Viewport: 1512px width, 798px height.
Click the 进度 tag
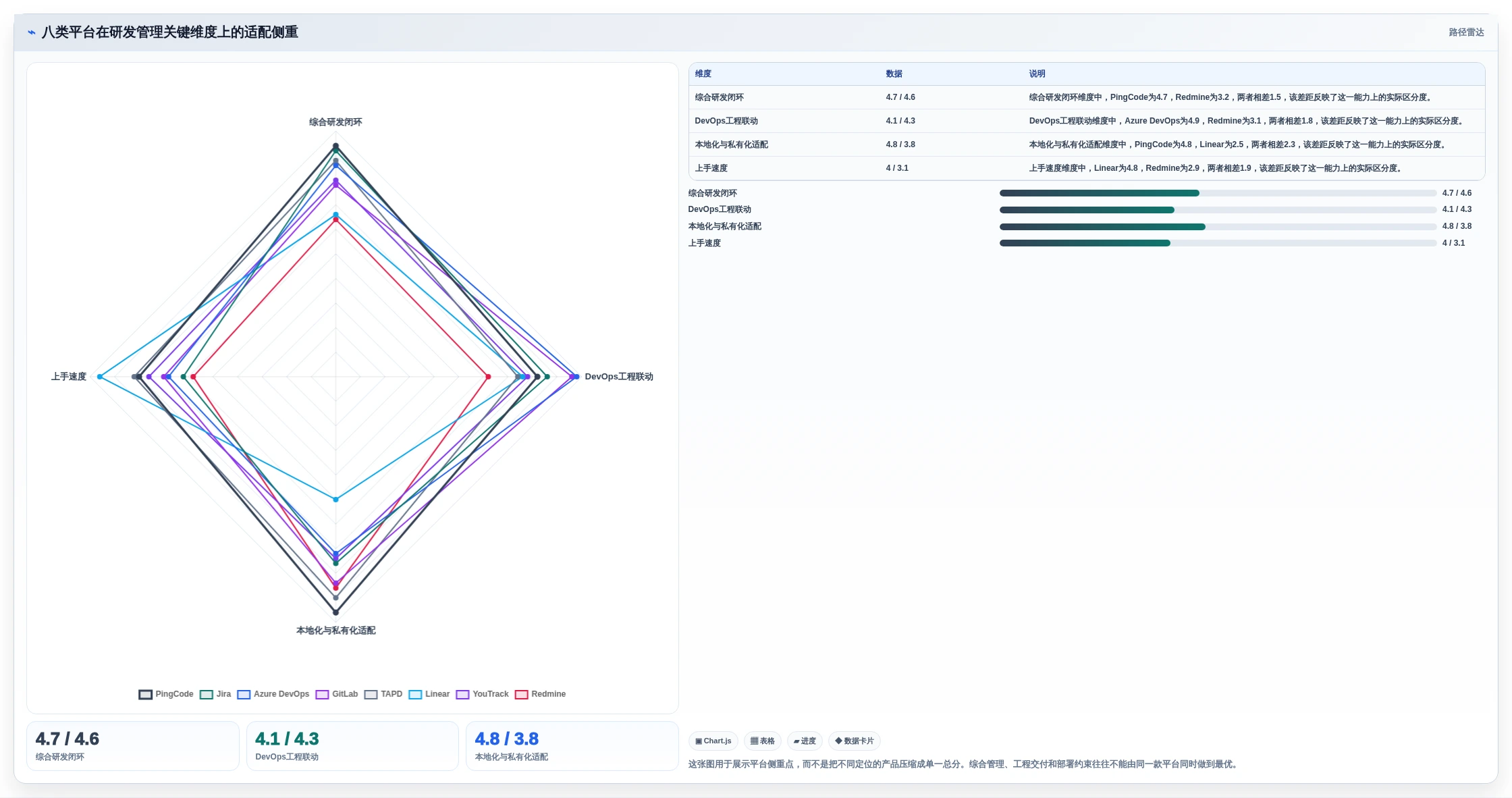pos(805,741)
